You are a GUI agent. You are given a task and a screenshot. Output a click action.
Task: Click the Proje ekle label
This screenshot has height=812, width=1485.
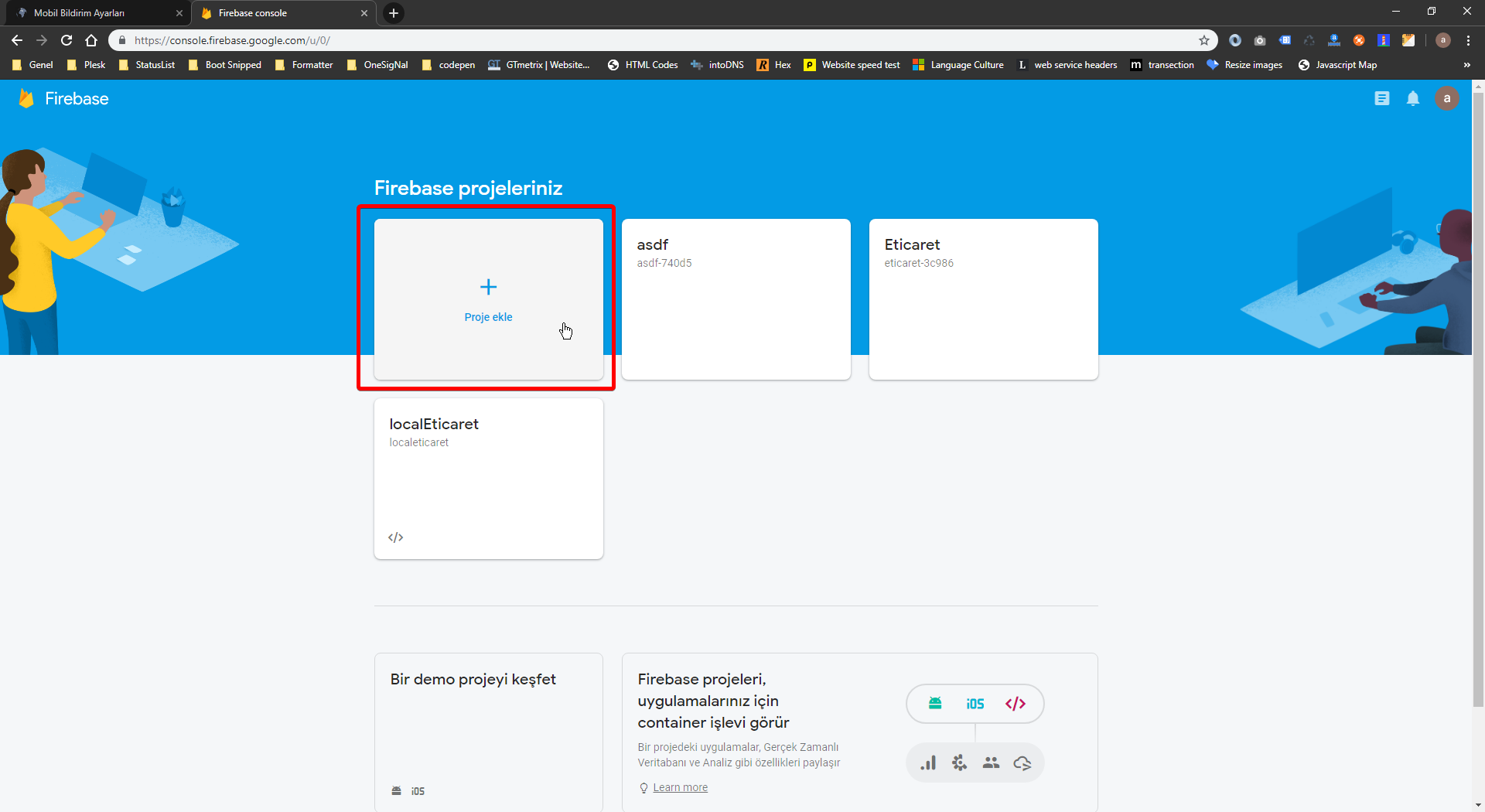(488, 317)
